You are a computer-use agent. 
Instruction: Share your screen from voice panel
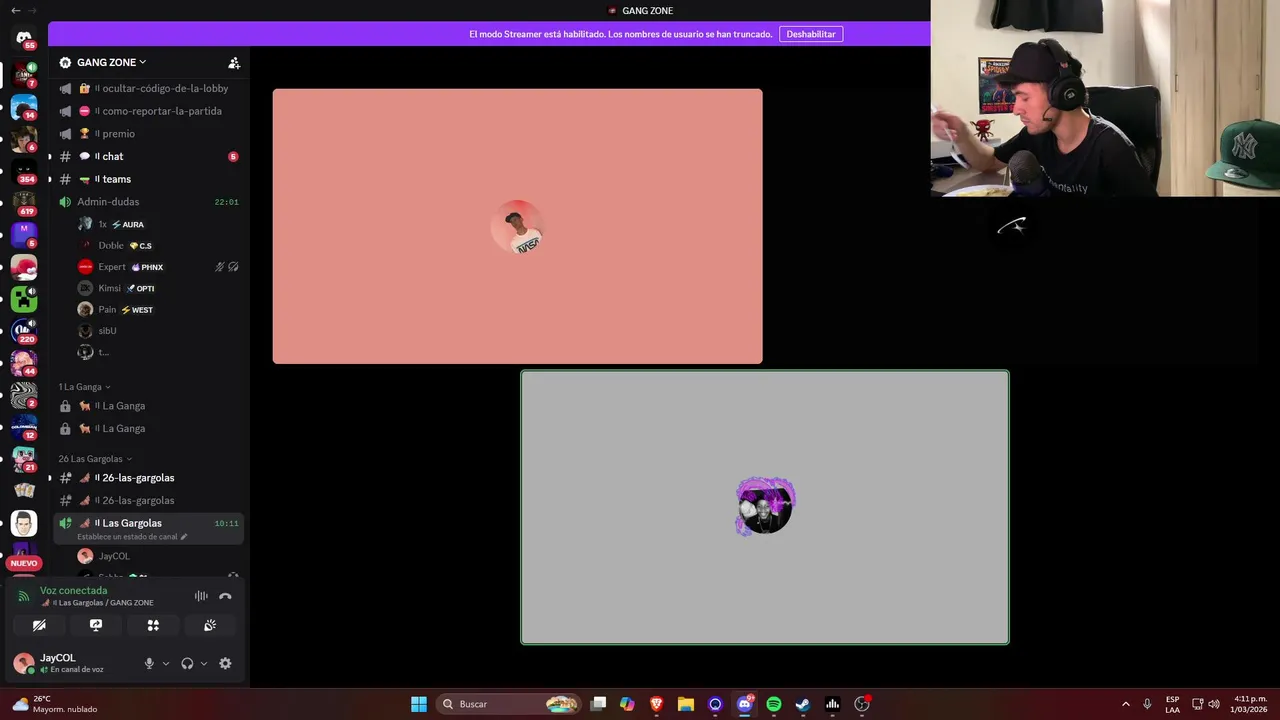(x=96, y=625)
